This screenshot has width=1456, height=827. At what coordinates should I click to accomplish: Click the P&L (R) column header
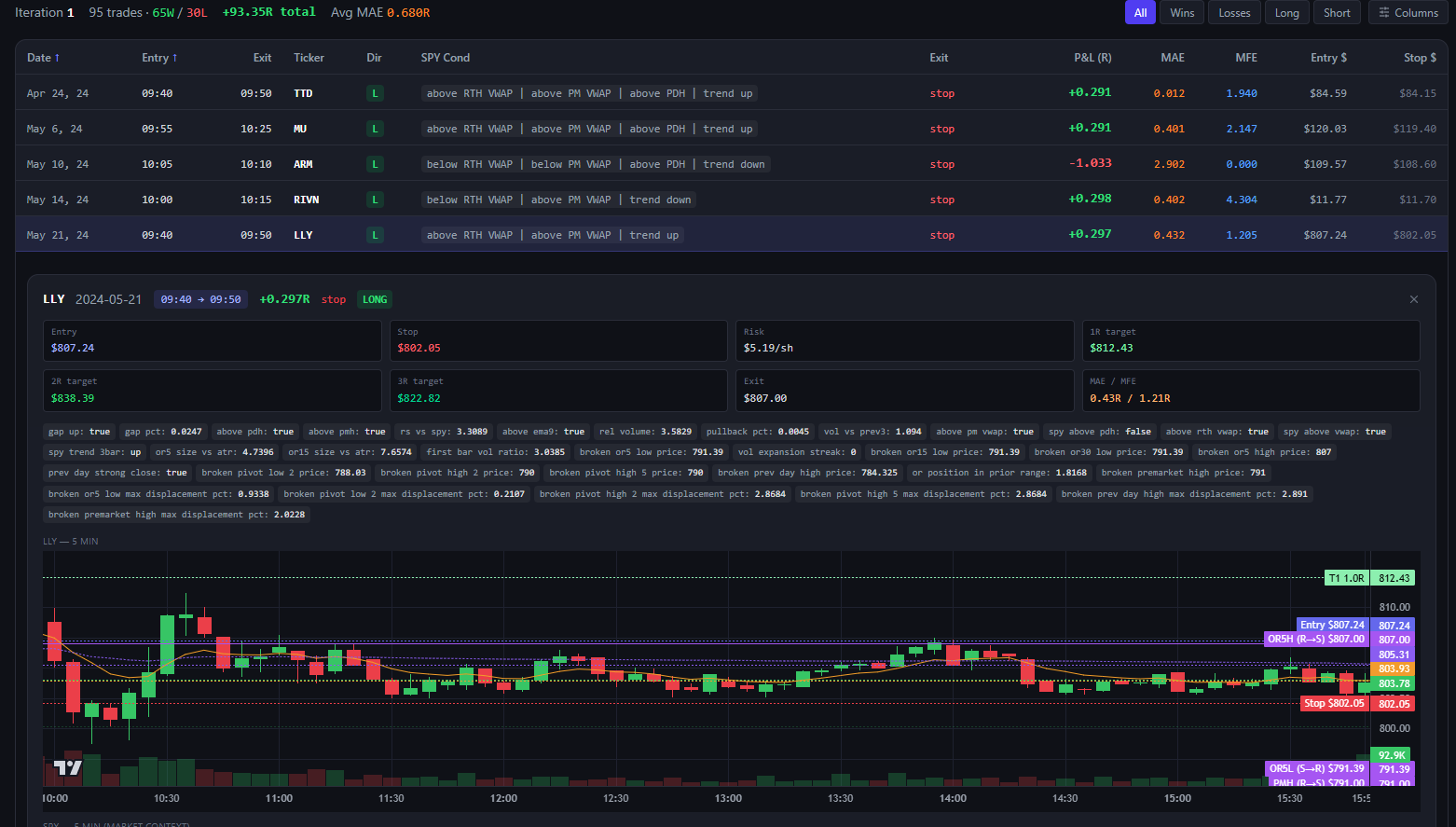point(1092,58)
